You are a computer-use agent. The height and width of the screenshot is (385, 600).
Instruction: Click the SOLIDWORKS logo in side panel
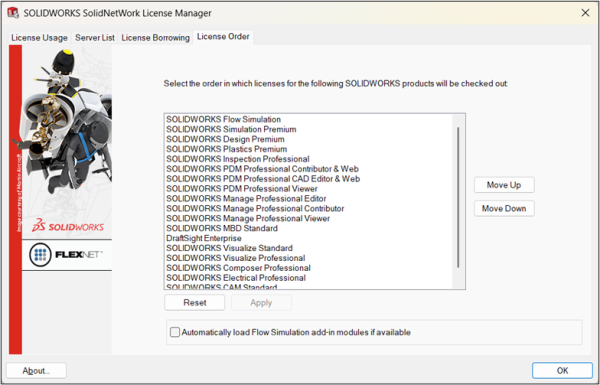68,226
